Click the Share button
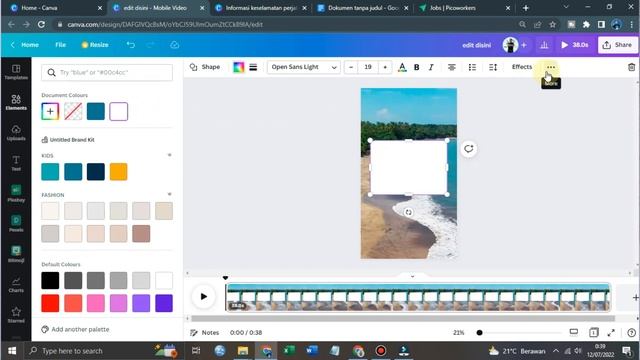The width and height of the screenshot is (640, 360). pos(618,45)
